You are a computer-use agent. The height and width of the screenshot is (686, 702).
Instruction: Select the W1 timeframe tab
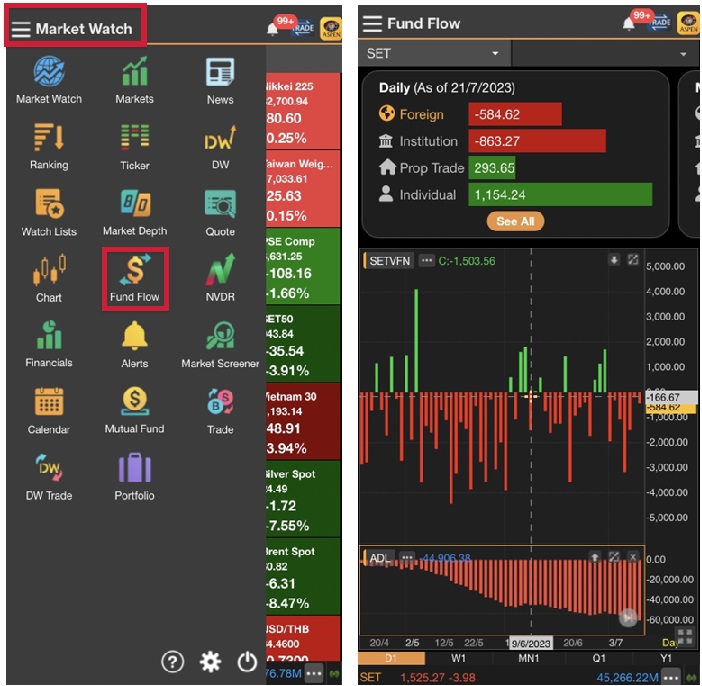click(458, 658)
